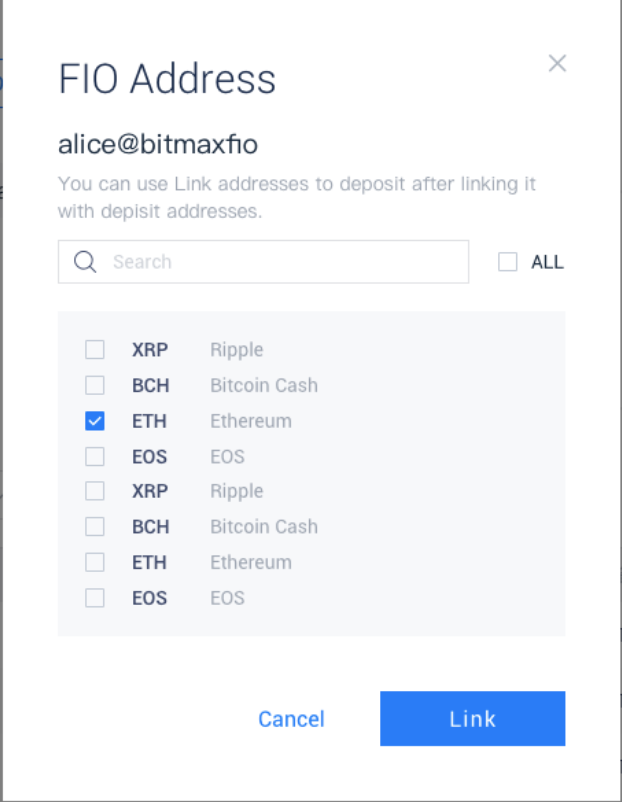This screenshot has width=622, height=802.
Task: Click the Bitcoin Cash label in the first BCH row
Action: [264, 385]
